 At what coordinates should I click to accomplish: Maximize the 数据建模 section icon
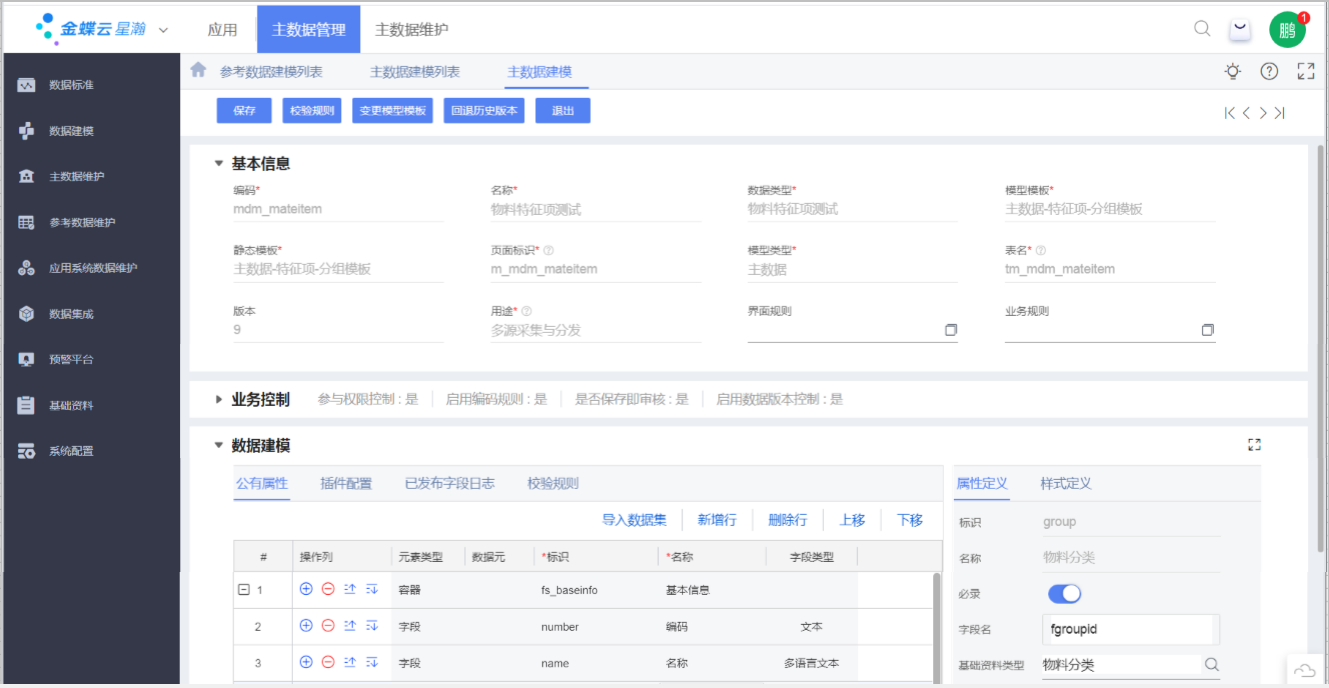1254,445
